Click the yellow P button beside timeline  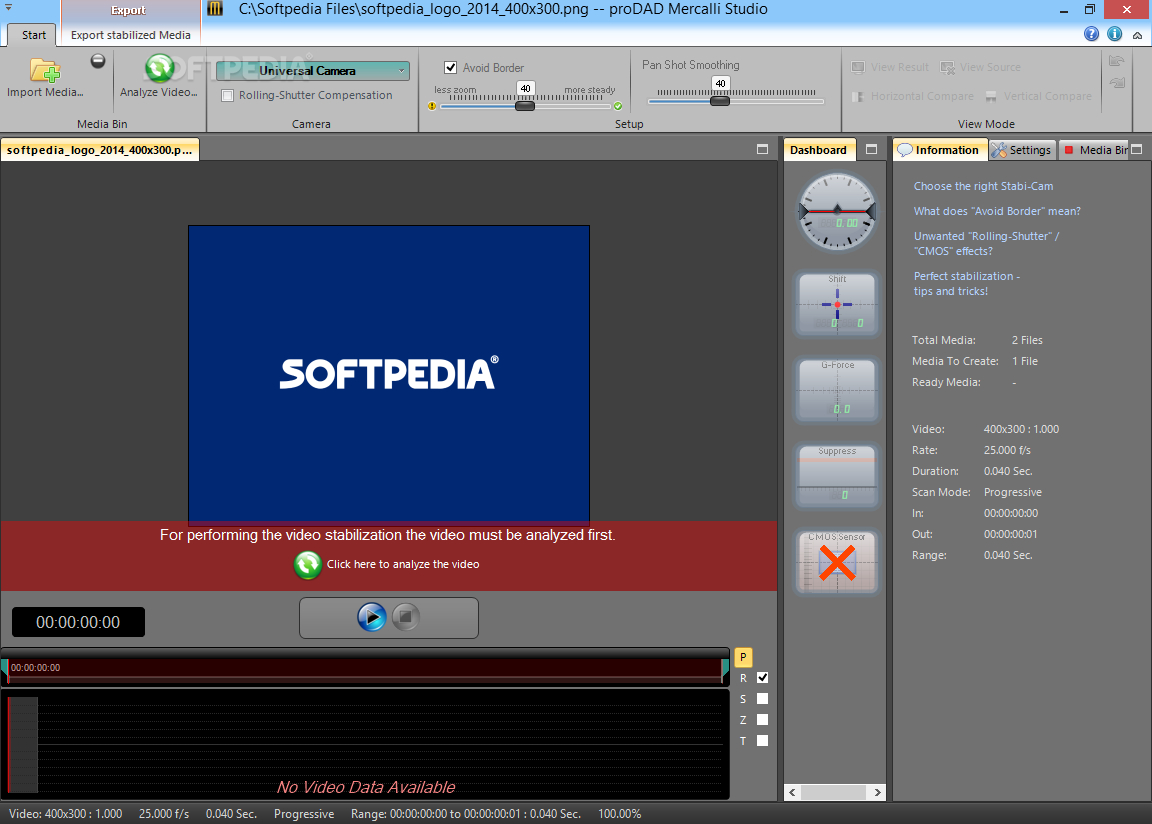pos(743,657)
